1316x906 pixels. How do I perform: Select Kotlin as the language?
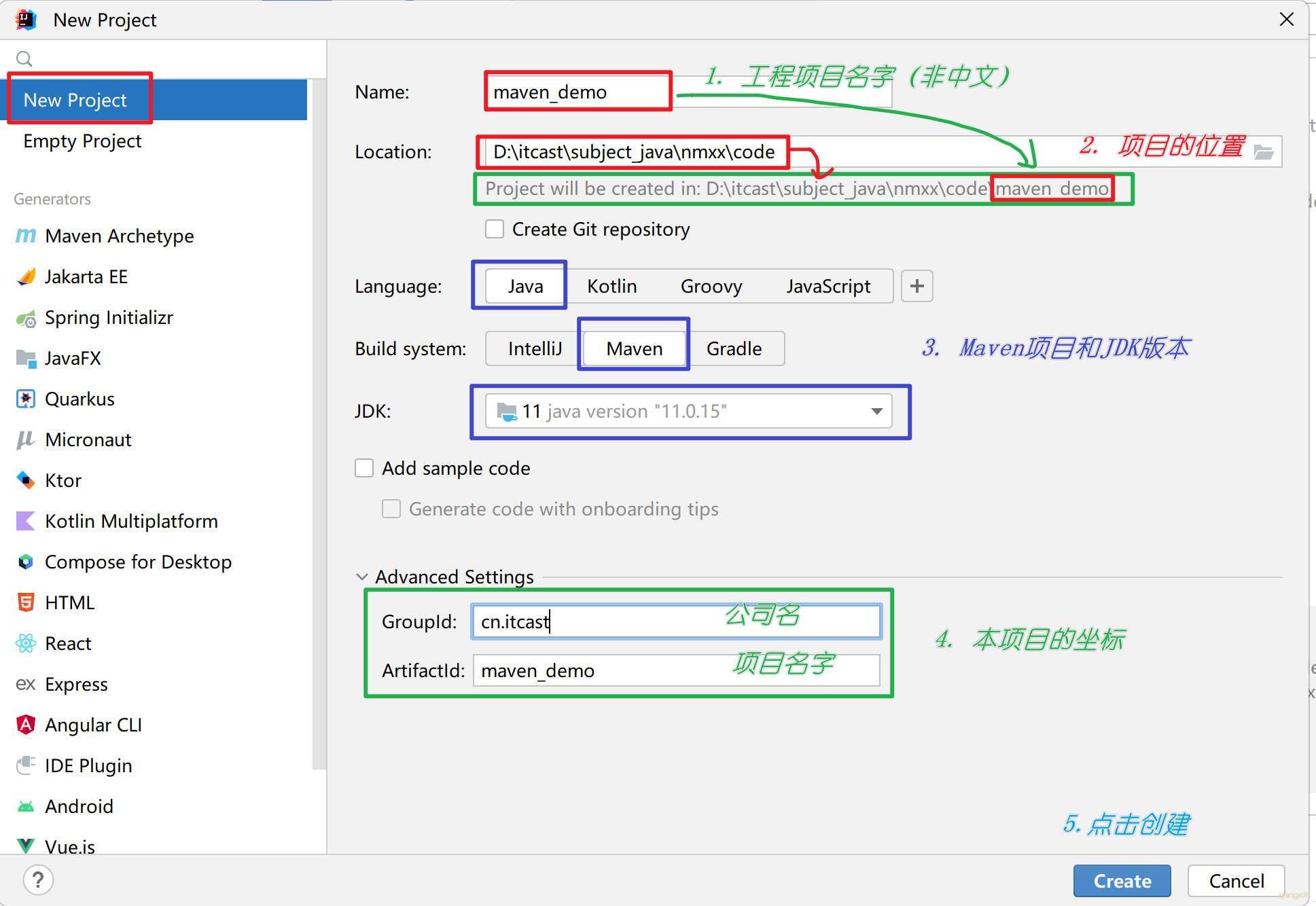[611, 286]
